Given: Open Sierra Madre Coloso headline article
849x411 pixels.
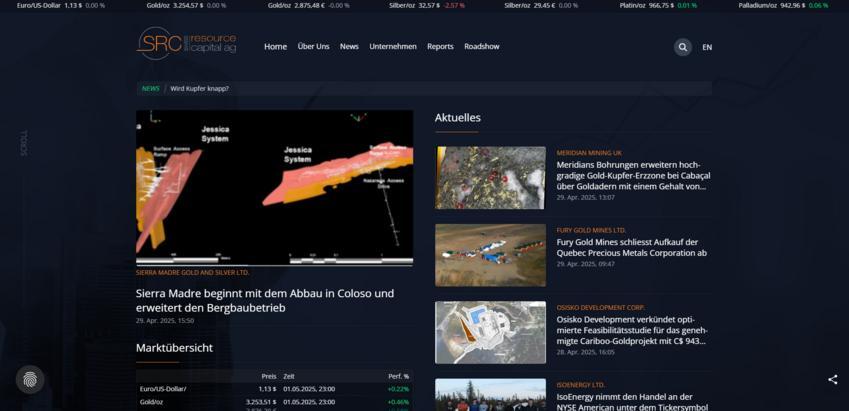Looking at the screenshot, I should (x=265, y=301).
